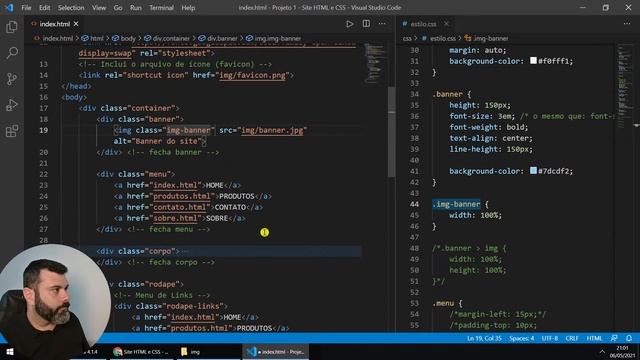Image resolution: width=640 pixels, height=360 pixels.
Task: Change encoding via UTF-8 status item
Action: 550,338
